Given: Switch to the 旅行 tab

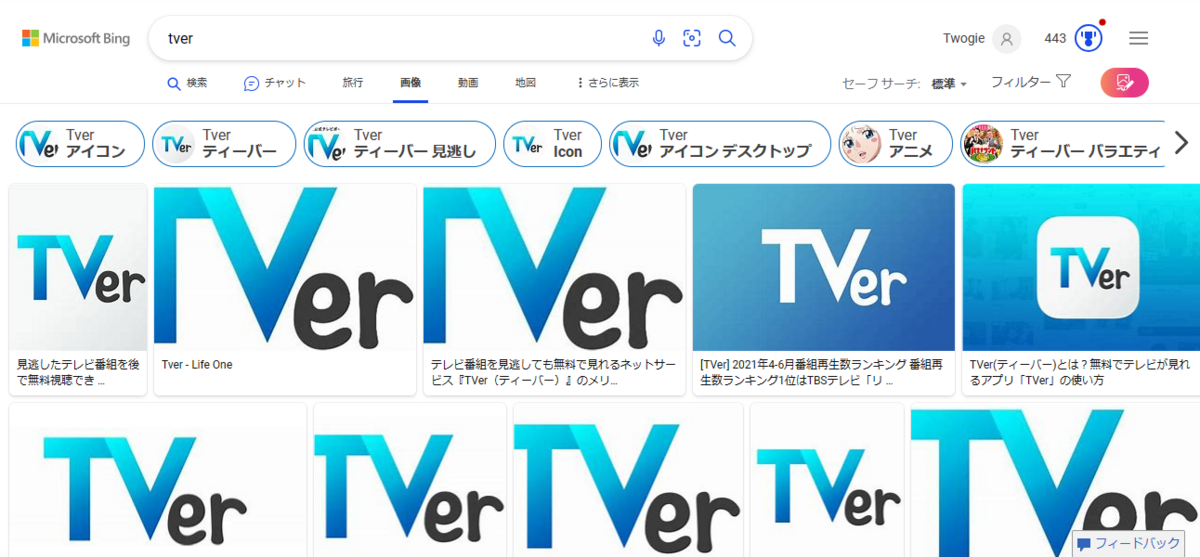Looking at the screenshot, I should coord(353,83).
